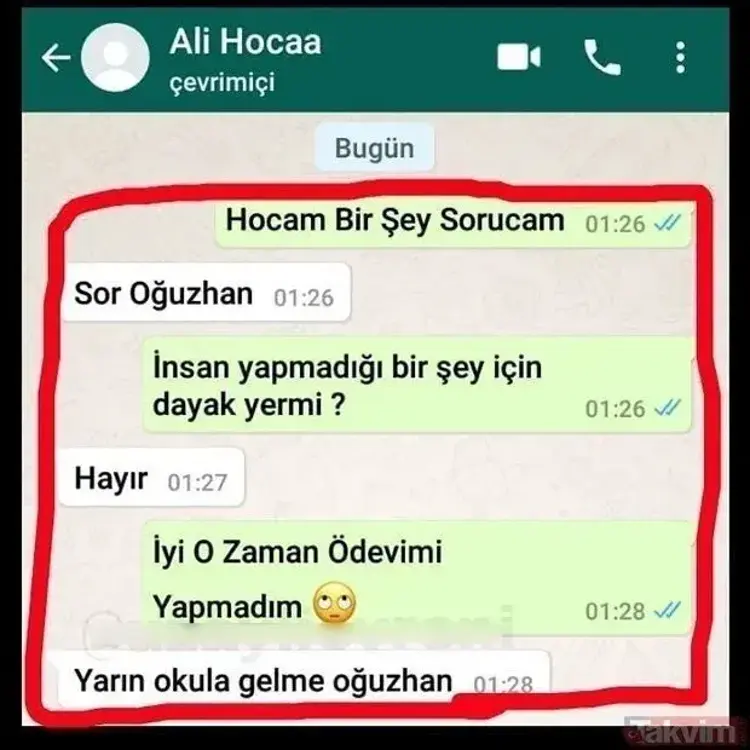Tap read ticks on dayak yermi message

pos(667,408)
